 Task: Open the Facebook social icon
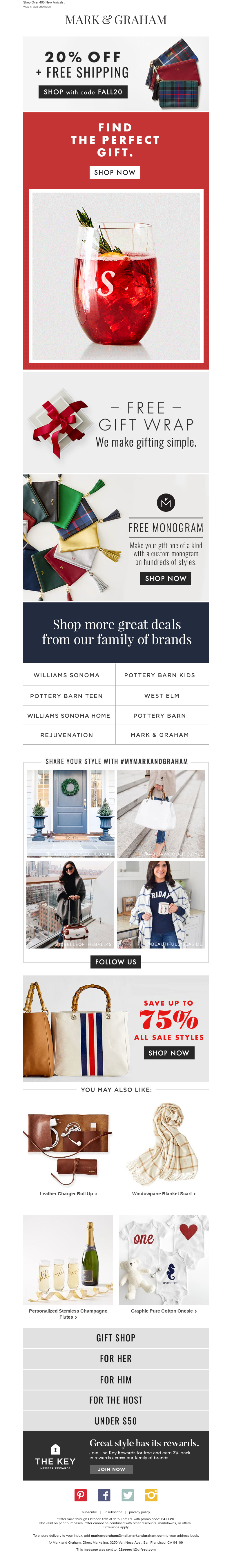click(104, 1495)
